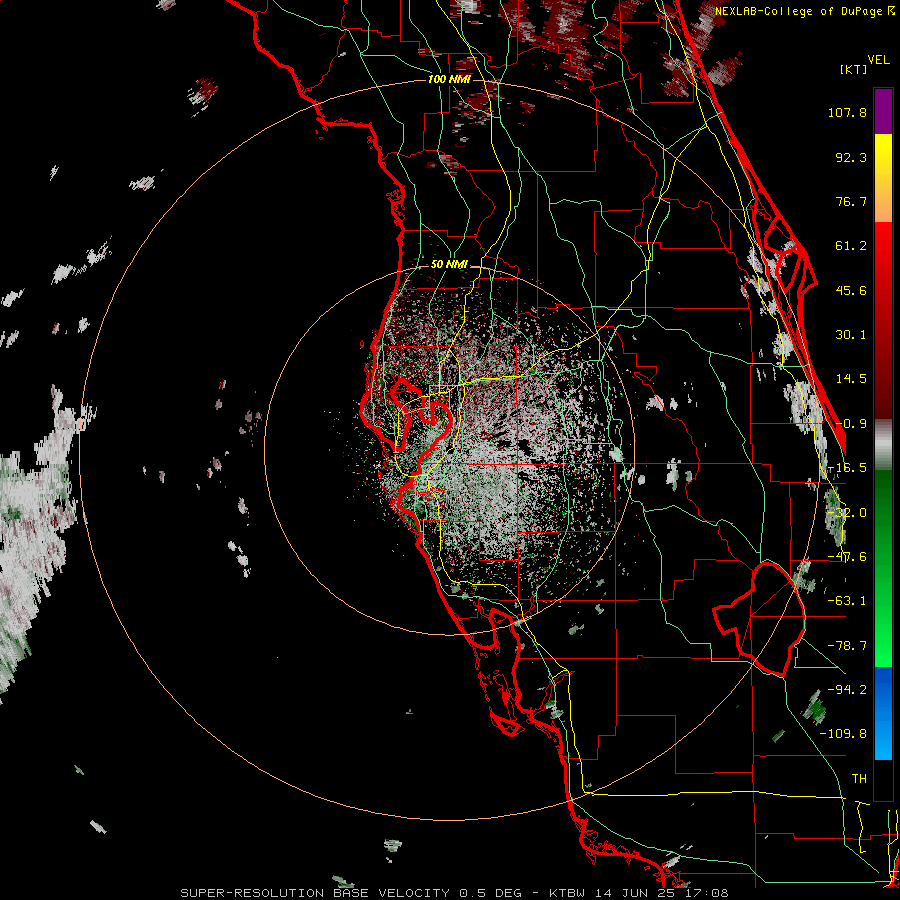Click the VEL legend title
Image resolution: width=900 pixels, height=900 pixels.
(x=878, y=60)
